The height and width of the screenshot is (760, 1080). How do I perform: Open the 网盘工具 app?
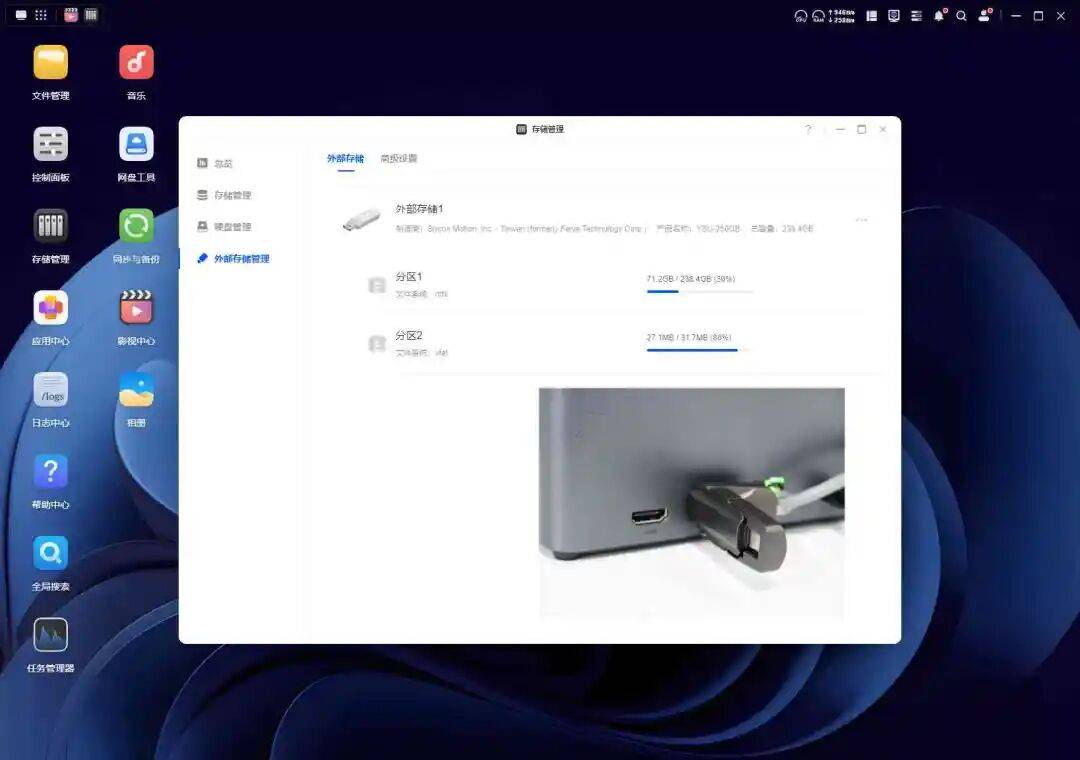click(136, 145)
